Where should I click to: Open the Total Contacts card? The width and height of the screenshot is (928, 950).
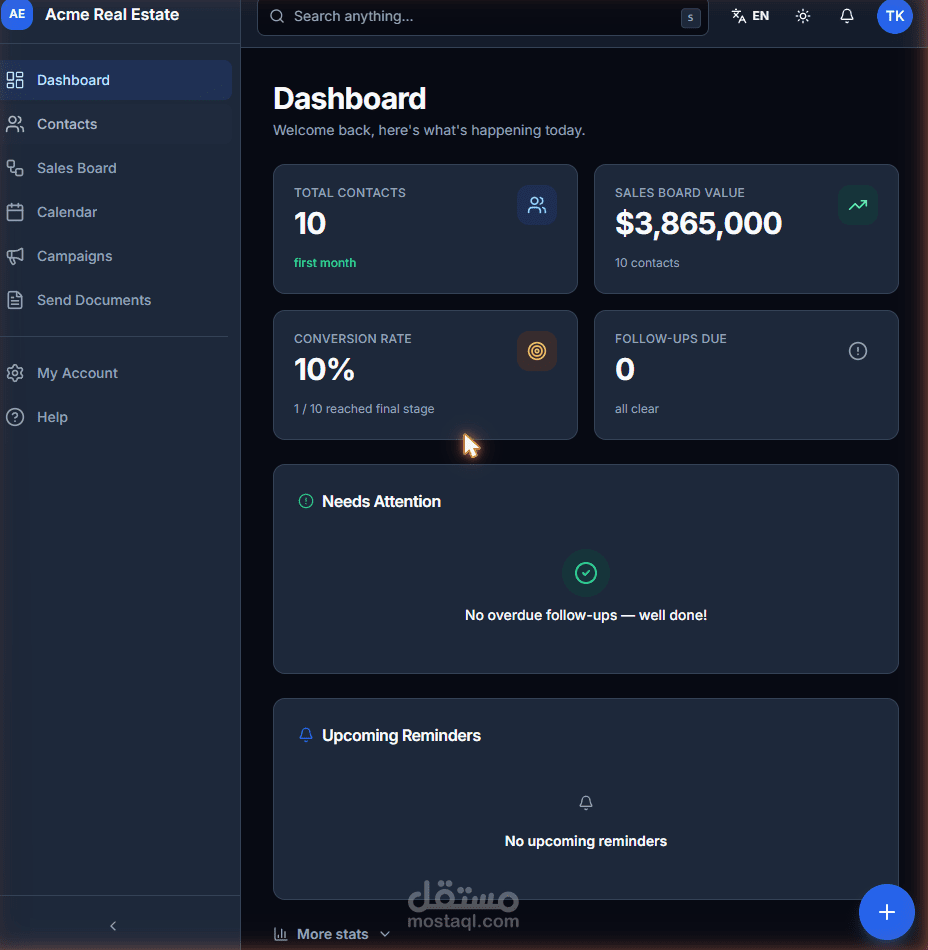(x=425, y=229)
